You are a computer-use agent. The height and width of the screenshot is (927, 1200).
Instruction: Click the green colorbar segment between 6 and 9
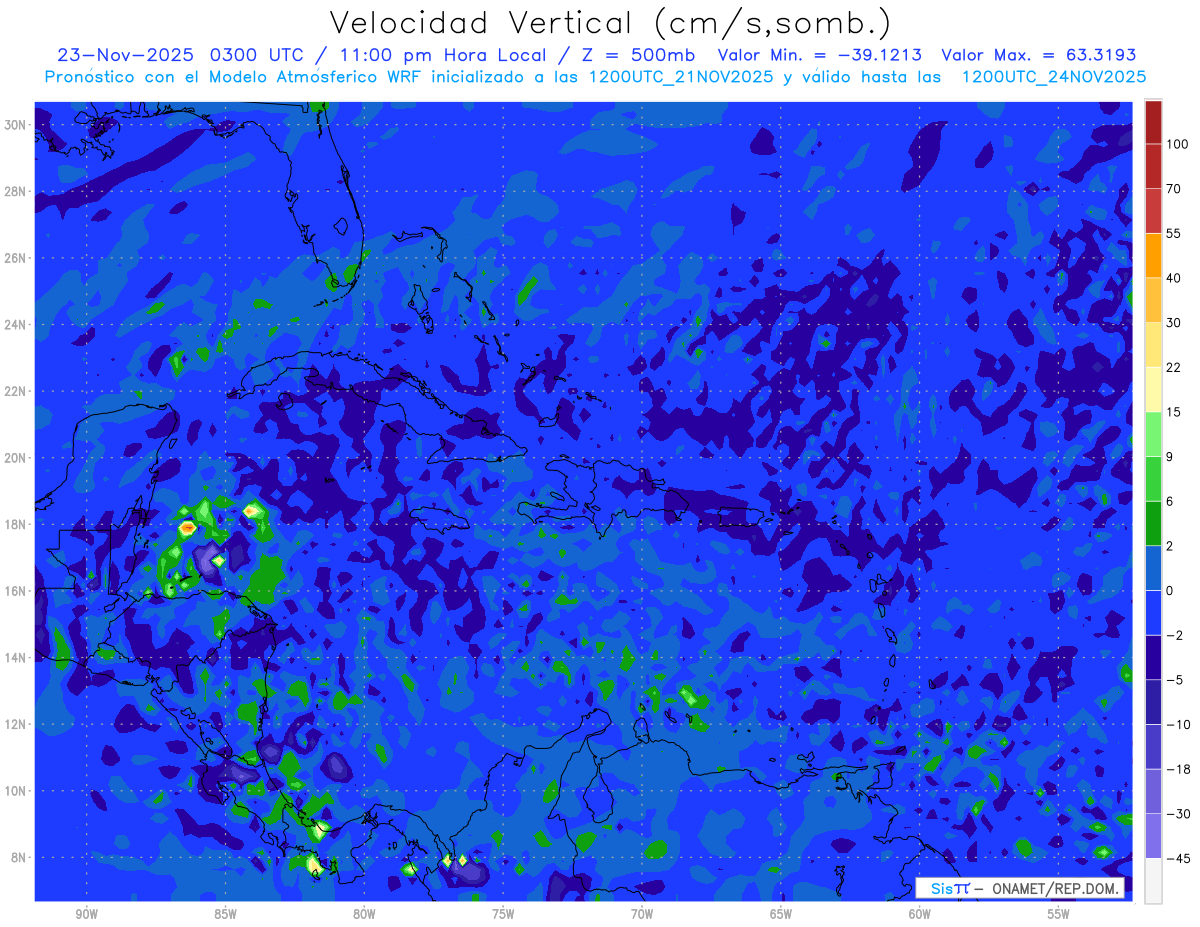point(1153,478)
